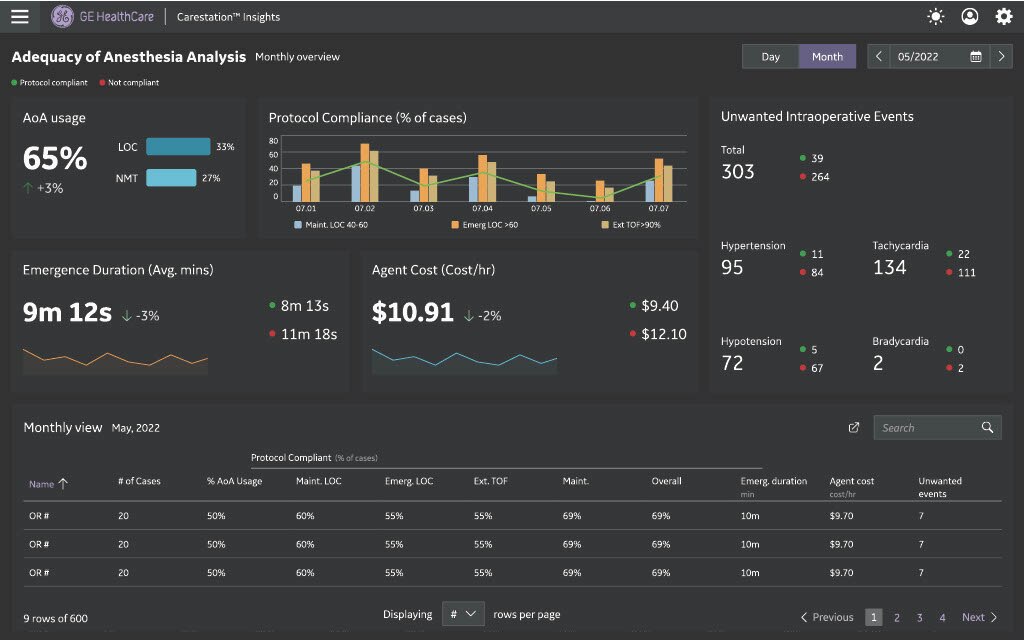Go to page 2 of table
Image resolution: width=1024 pixels, height=640 pixels.
[x=897, y=618]
